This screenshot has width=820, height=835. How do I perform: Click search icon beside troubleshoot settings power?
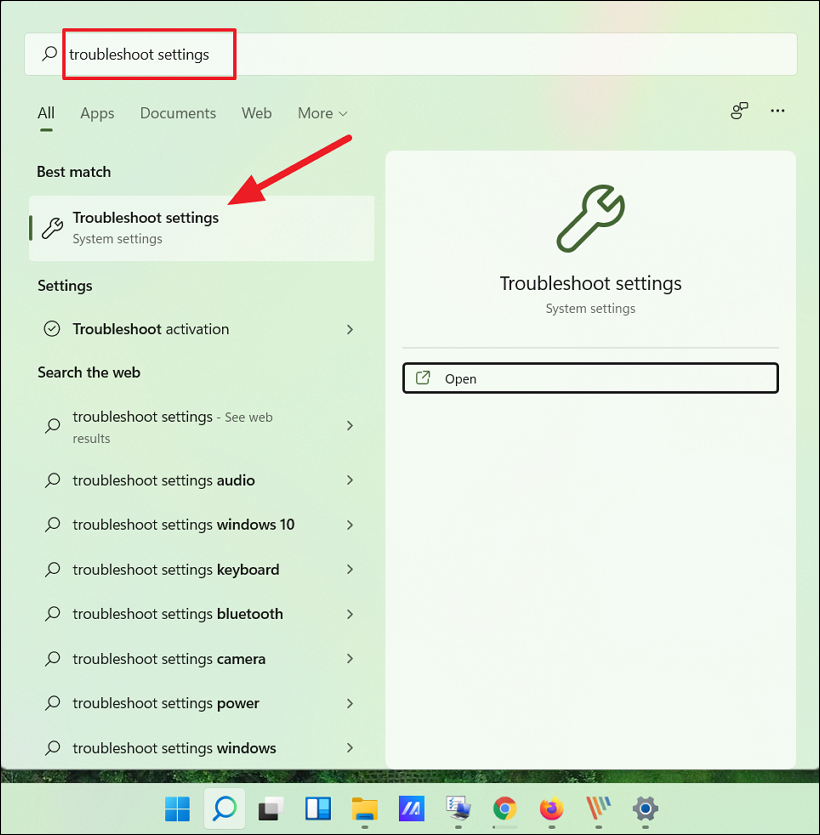tap(52, 703)
